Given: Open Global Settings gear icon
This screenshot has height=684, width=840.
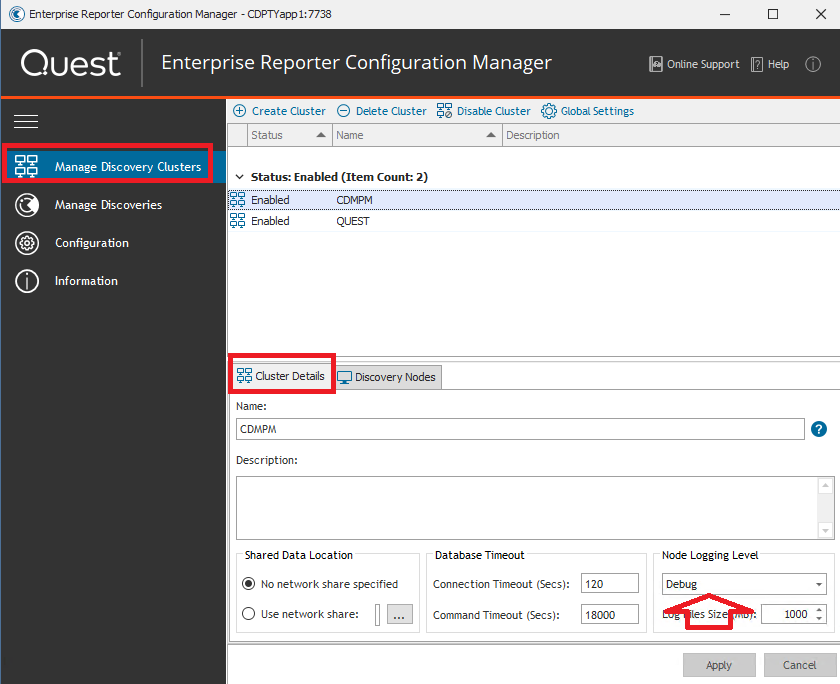Looking at the screenshot, I should pyautogui.click(x=549, y=111).
